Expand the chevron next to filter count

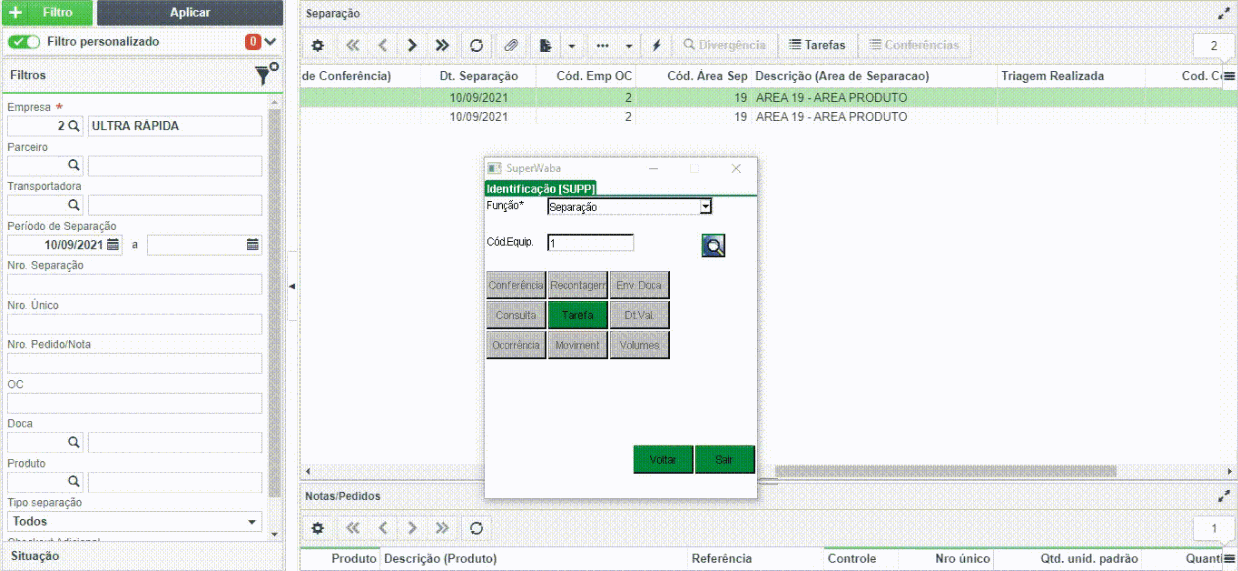click(x=270, y=42)
